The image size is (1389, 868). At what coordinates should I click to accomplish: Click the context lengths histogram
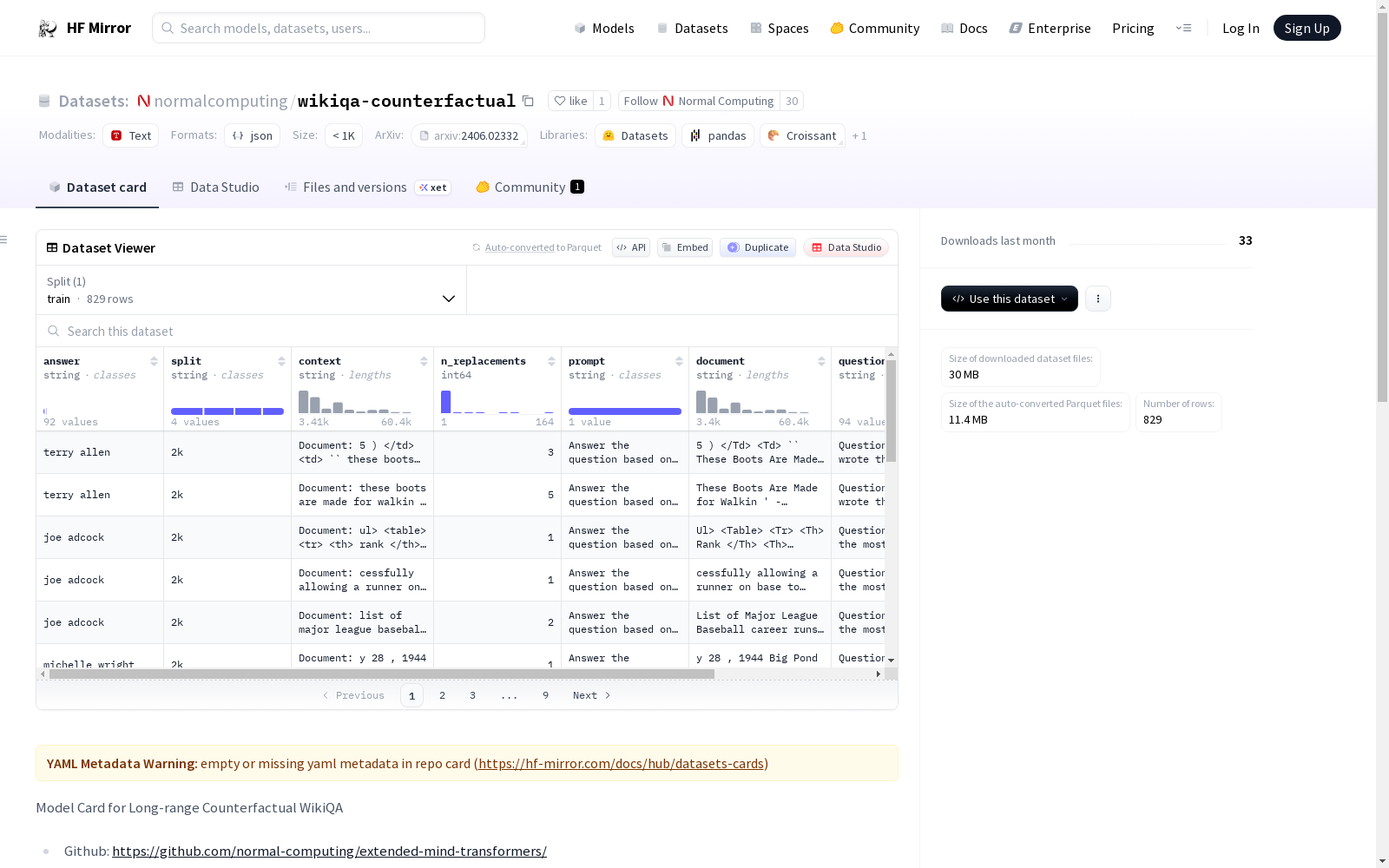tap(355, 401)
